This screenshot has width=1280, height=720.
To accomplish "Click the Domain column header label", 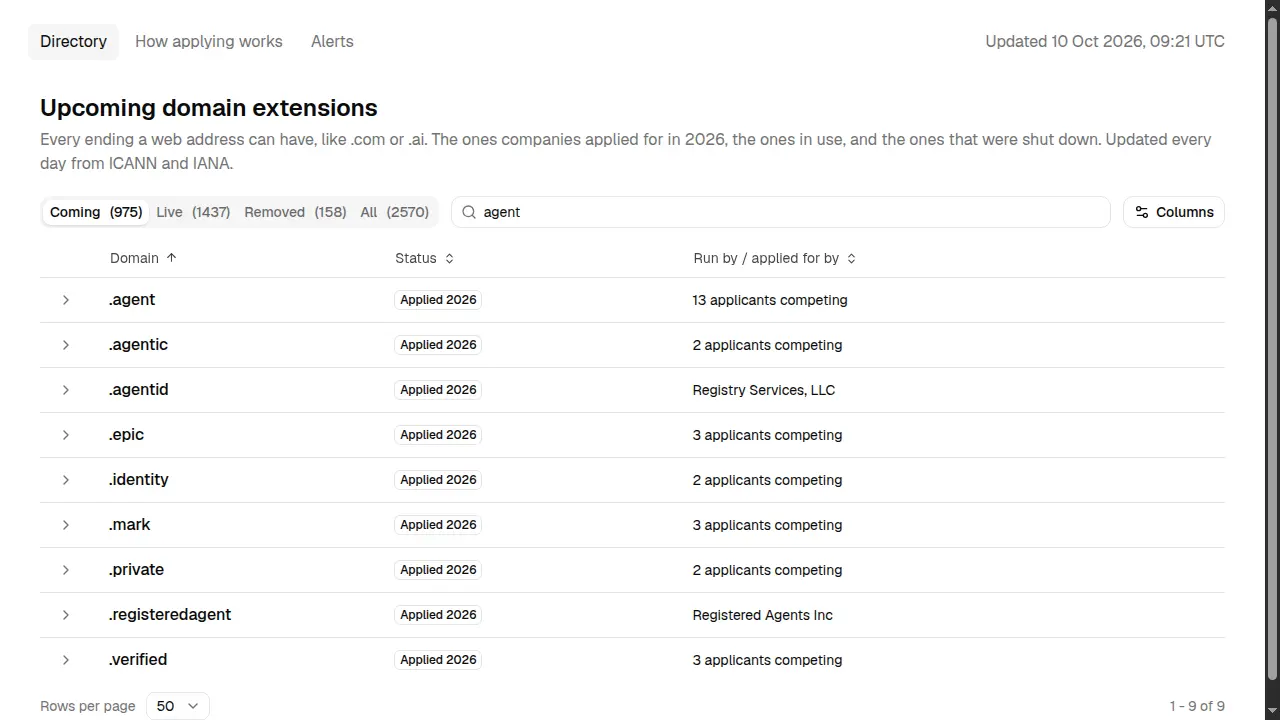I will click(134, 258).
